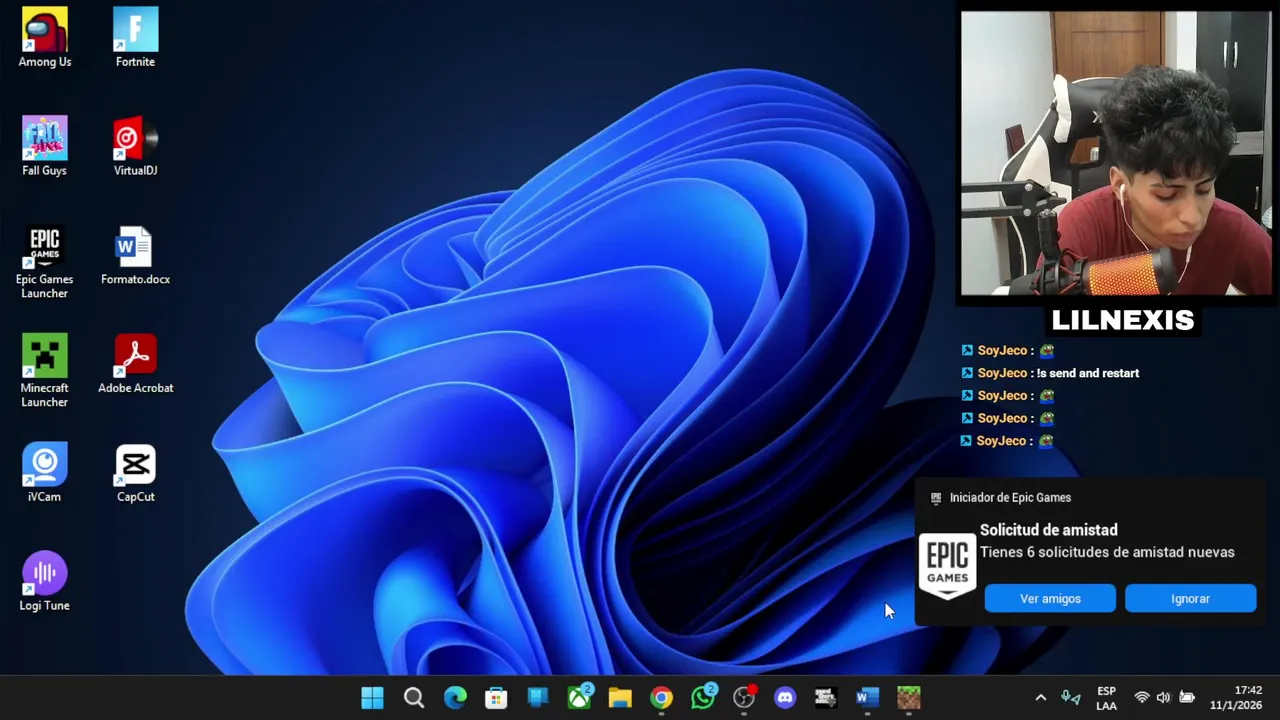
Task: Open taskbar Search
Action: (x=414, y=697)
